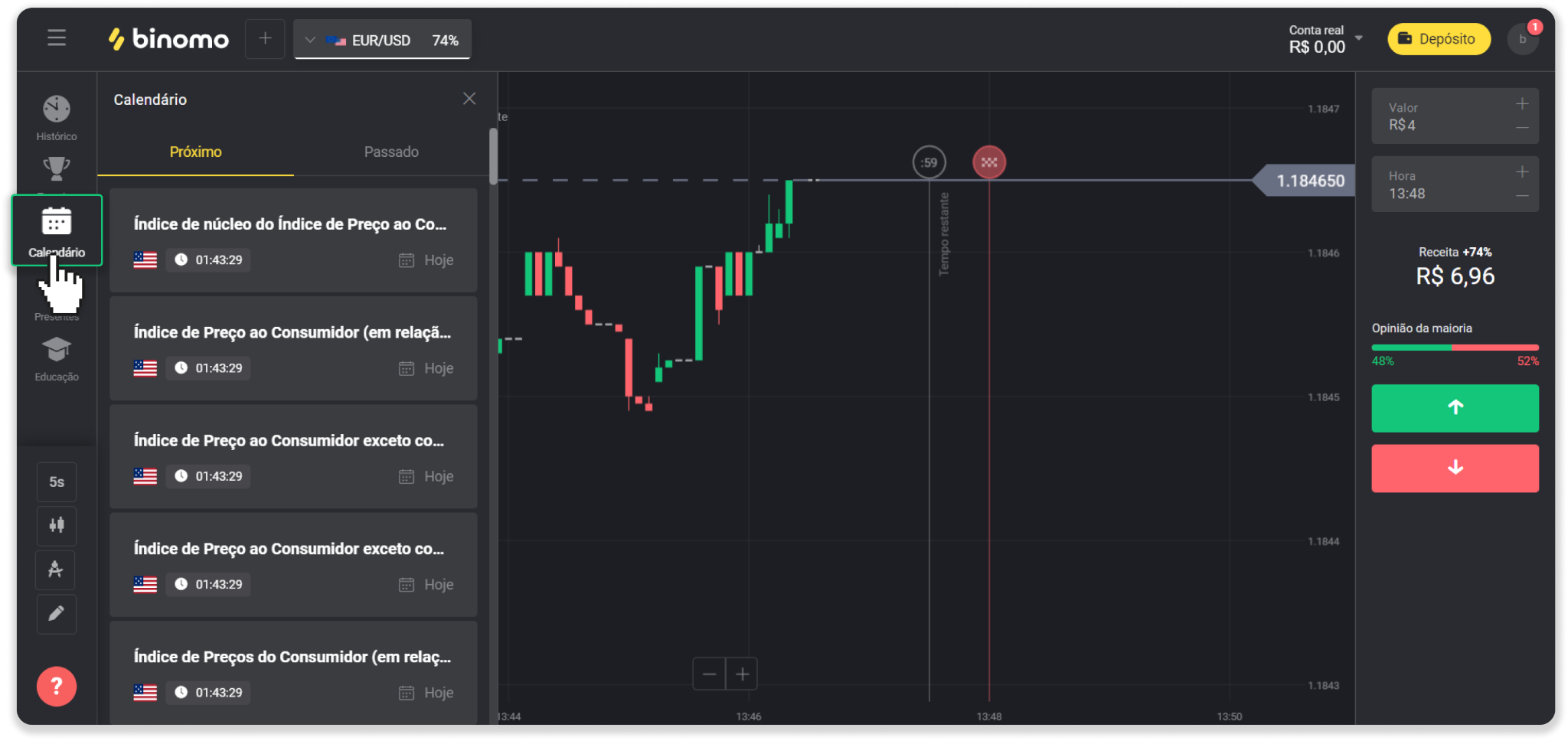Open the trophy tournaments icon
The height and width of the screenshot is (741, 1568).
click(x=57, y=168)
